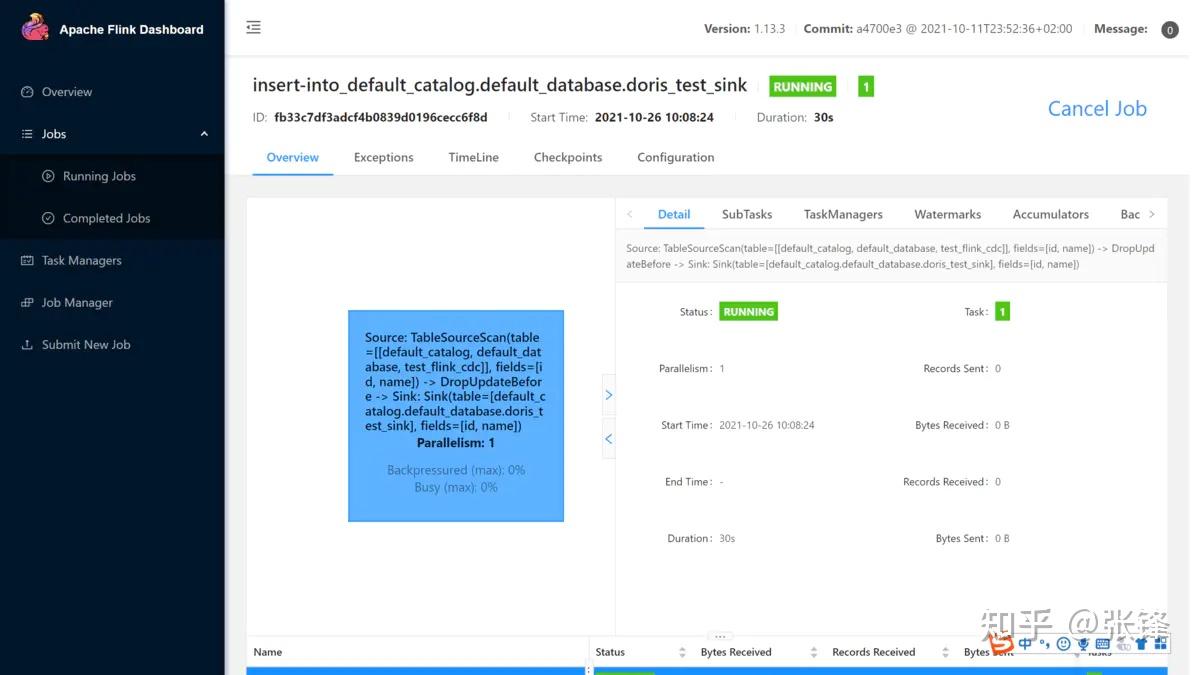1200x675 pixels.
Task: Click the Cancel Job link
Action: pyautogui.click(x=1097, y=108)
